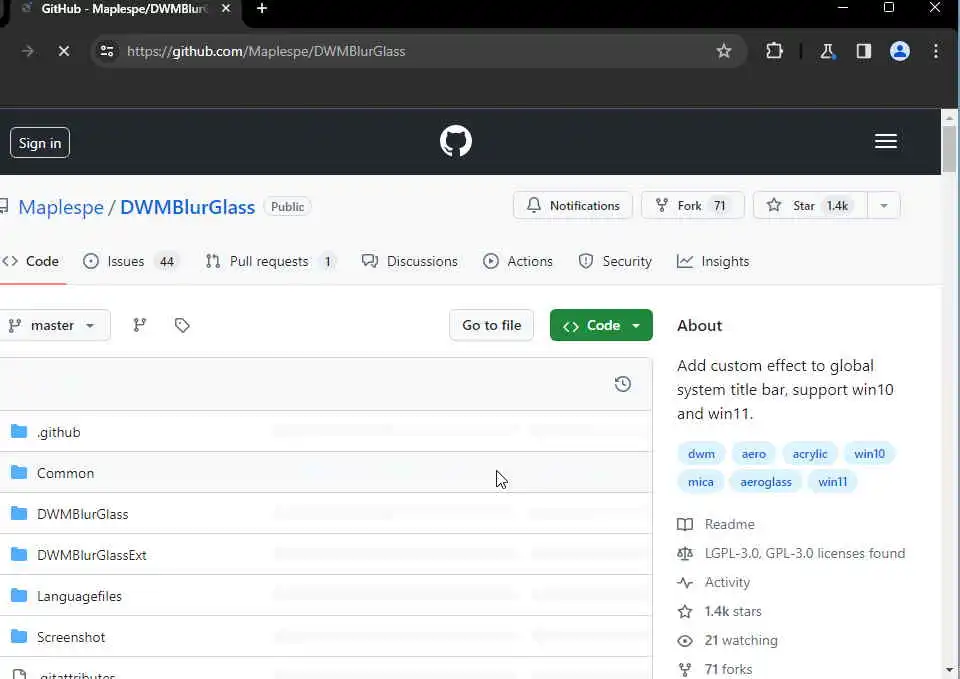The height and width of the screenshot is (679, 960).
Task: Open the Discussions tab
Action: point(410,261)
